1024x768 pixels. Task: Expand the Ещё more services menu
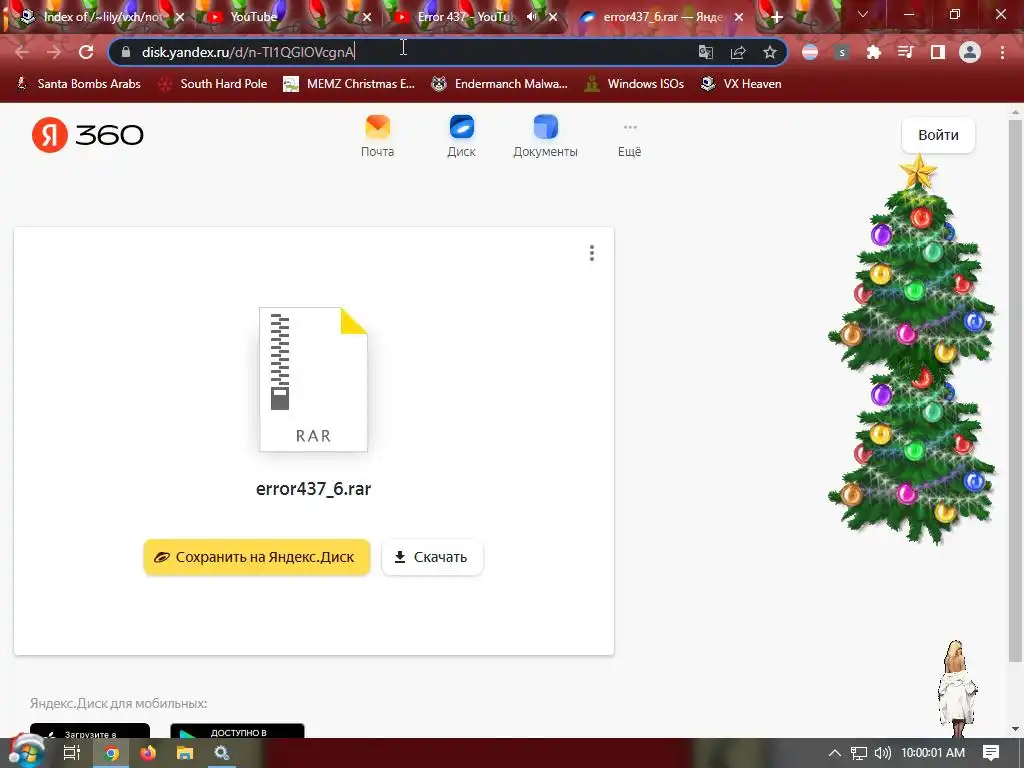click(x=630, y=140)
